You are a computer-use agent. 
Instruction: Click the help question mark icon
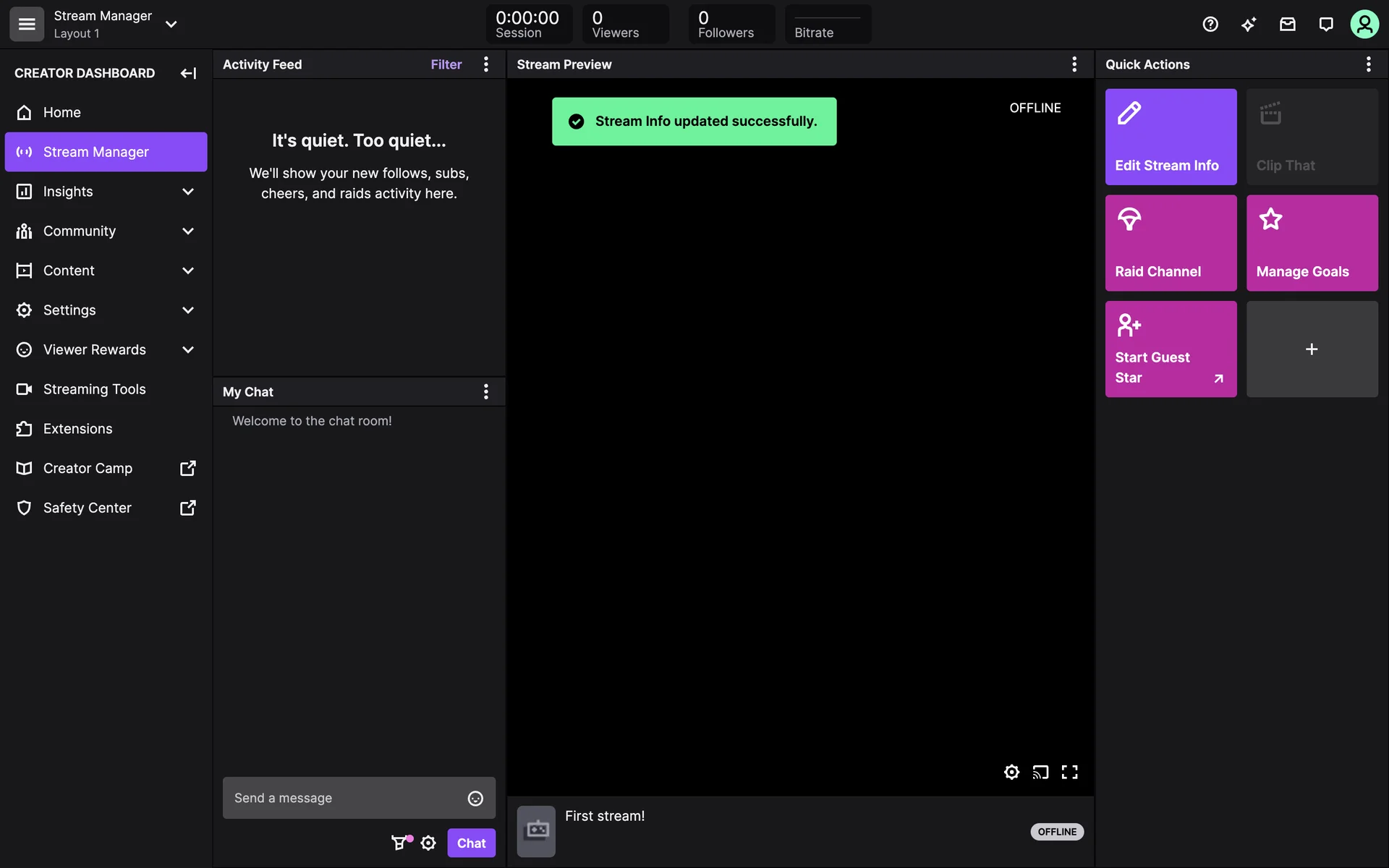1210,24
